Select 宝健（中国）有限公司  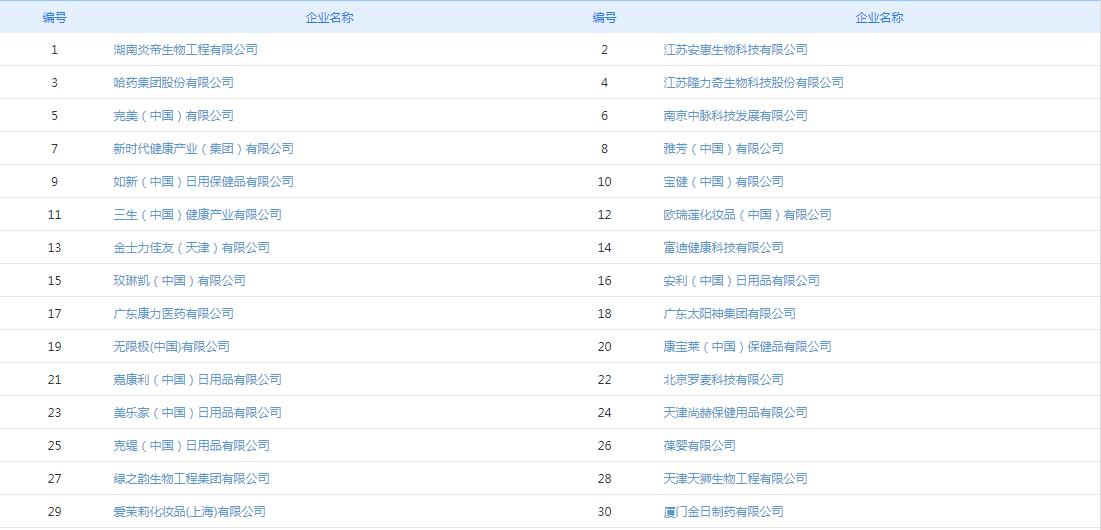coord(723,182)
